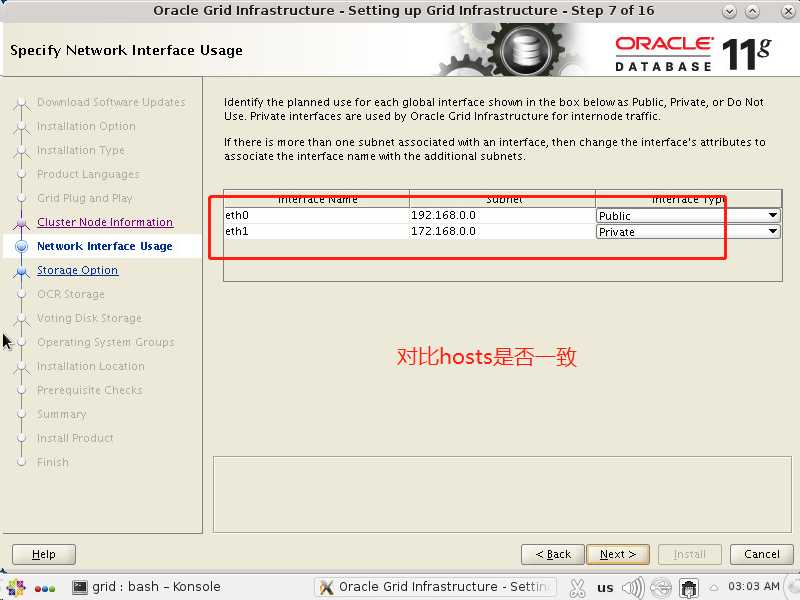The height and width of the screenshot is (600, 800).
Task: Show hidden tray icons arrow
Action: [714, 588]
